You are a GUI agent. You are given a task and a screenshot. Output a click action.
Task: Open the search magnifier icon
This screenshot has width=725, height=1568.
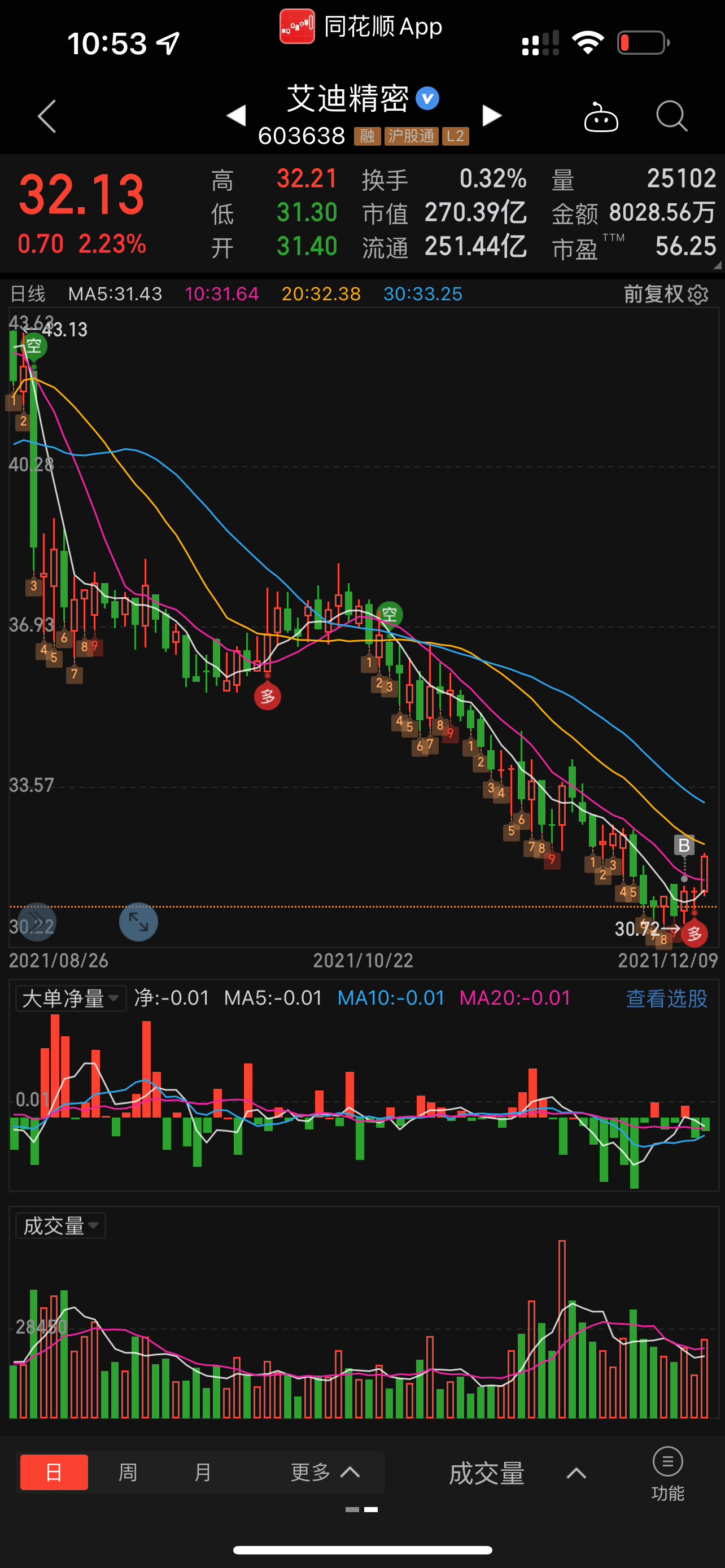(671, 116)
